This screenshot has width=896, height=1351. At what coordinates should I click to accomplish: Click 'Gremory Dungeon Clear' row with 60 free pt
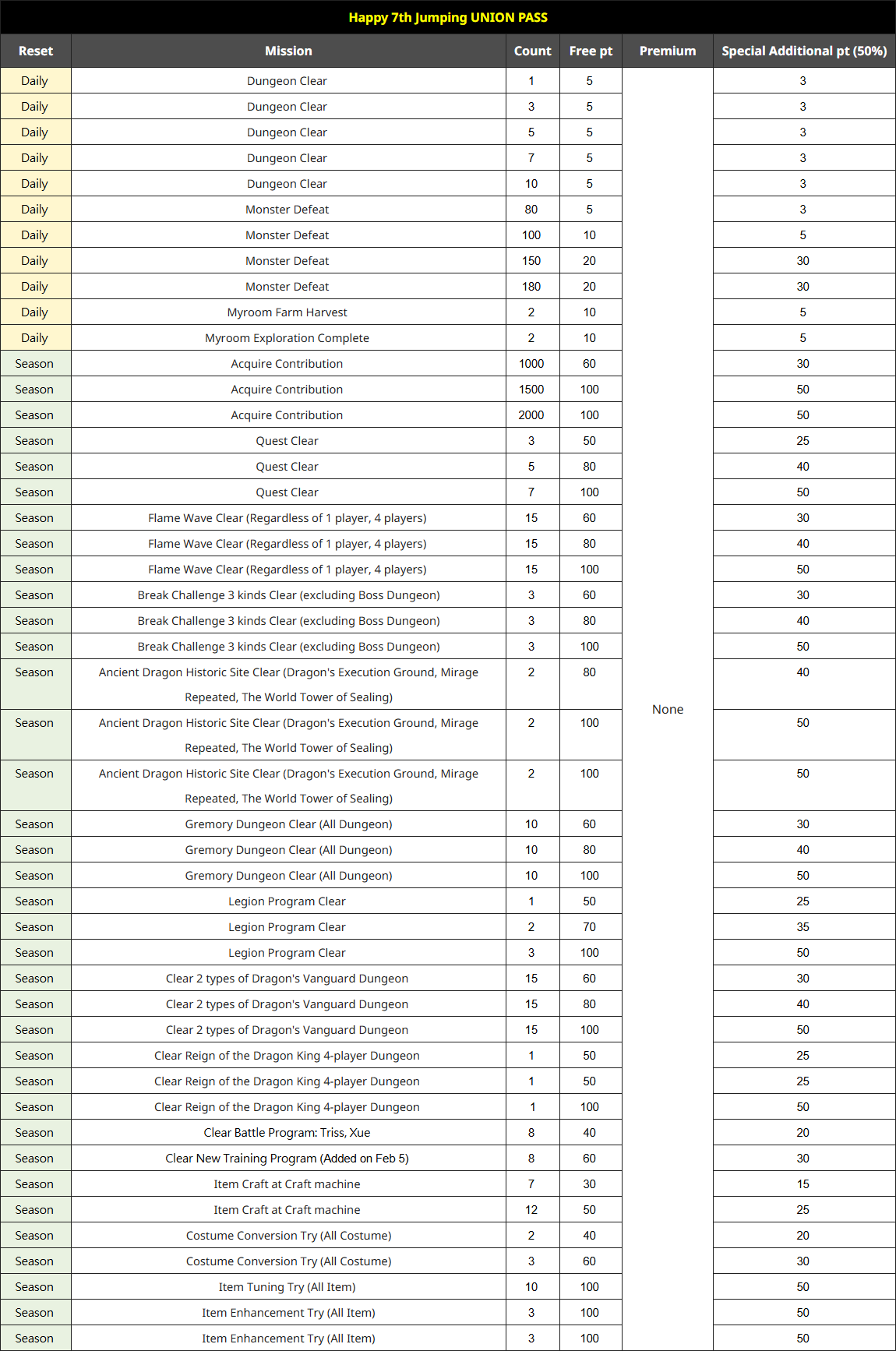click(289, 824)
